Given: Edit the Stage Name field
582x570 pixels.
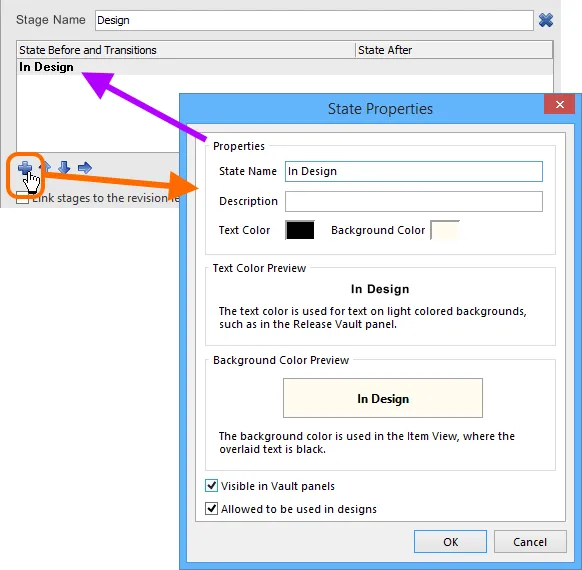Looking at the screenshot, I should click(x=314, y=20).
